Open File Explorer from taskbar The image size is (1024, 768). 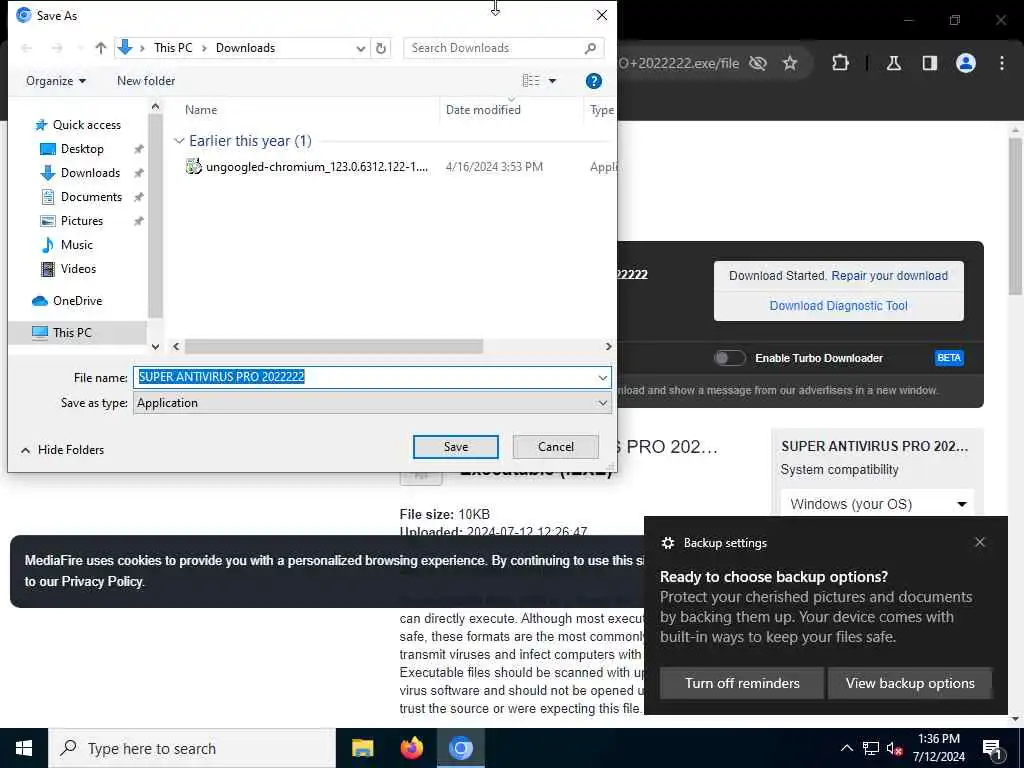[362, 748]
